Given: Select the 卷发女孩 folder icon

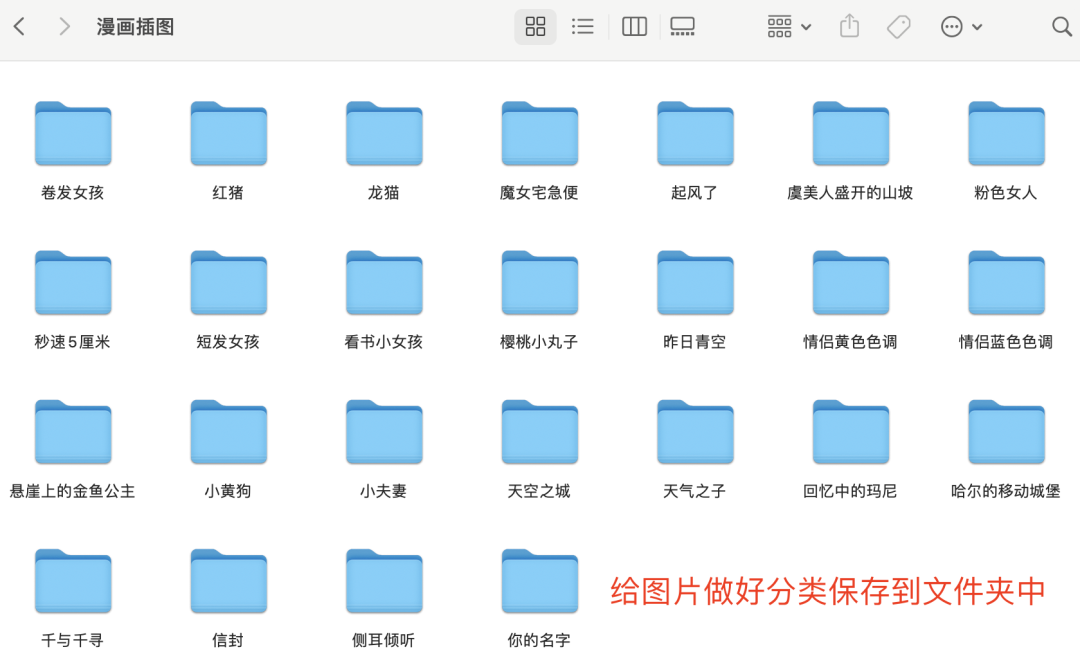Looking at the screenshot, I should click(73, 134).
